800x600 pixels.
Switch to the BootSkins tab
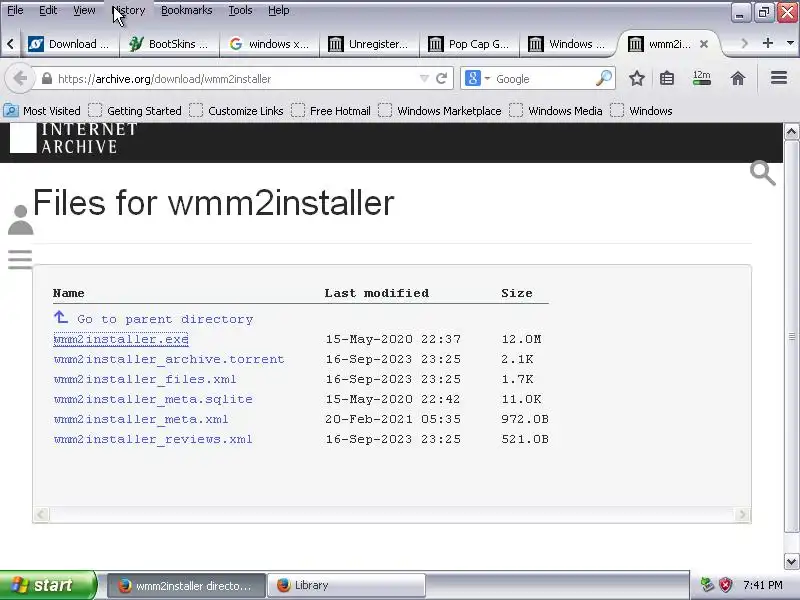[169, 44]
